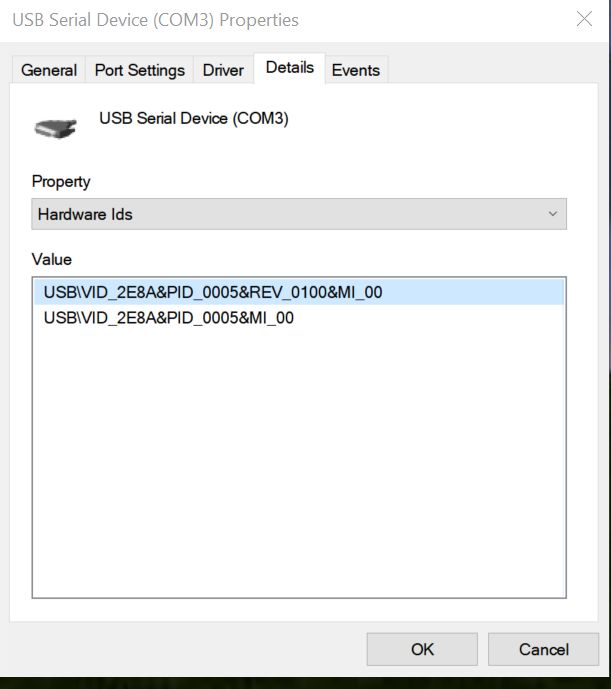
Task: Click the device name USB Serial Device (COM3)
Action: tap(194, 119)
